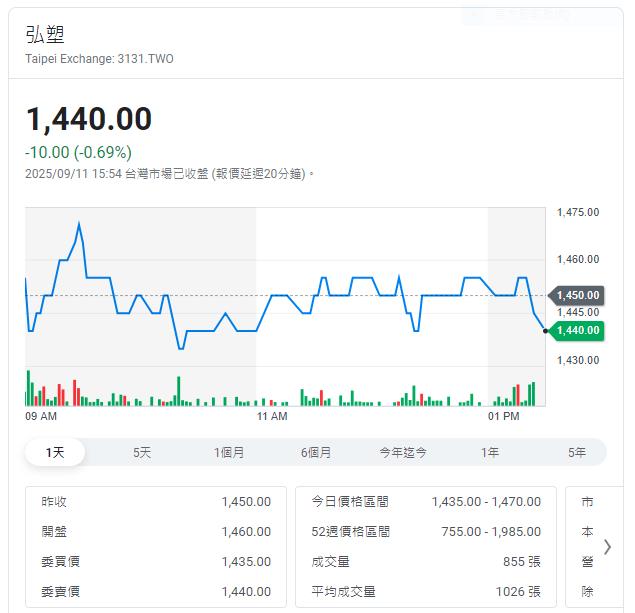Click the Taipei Exchange: 3131.TWO ticker text
The image size is (635, 613).
pyautogui.click(x=99, y=59)
